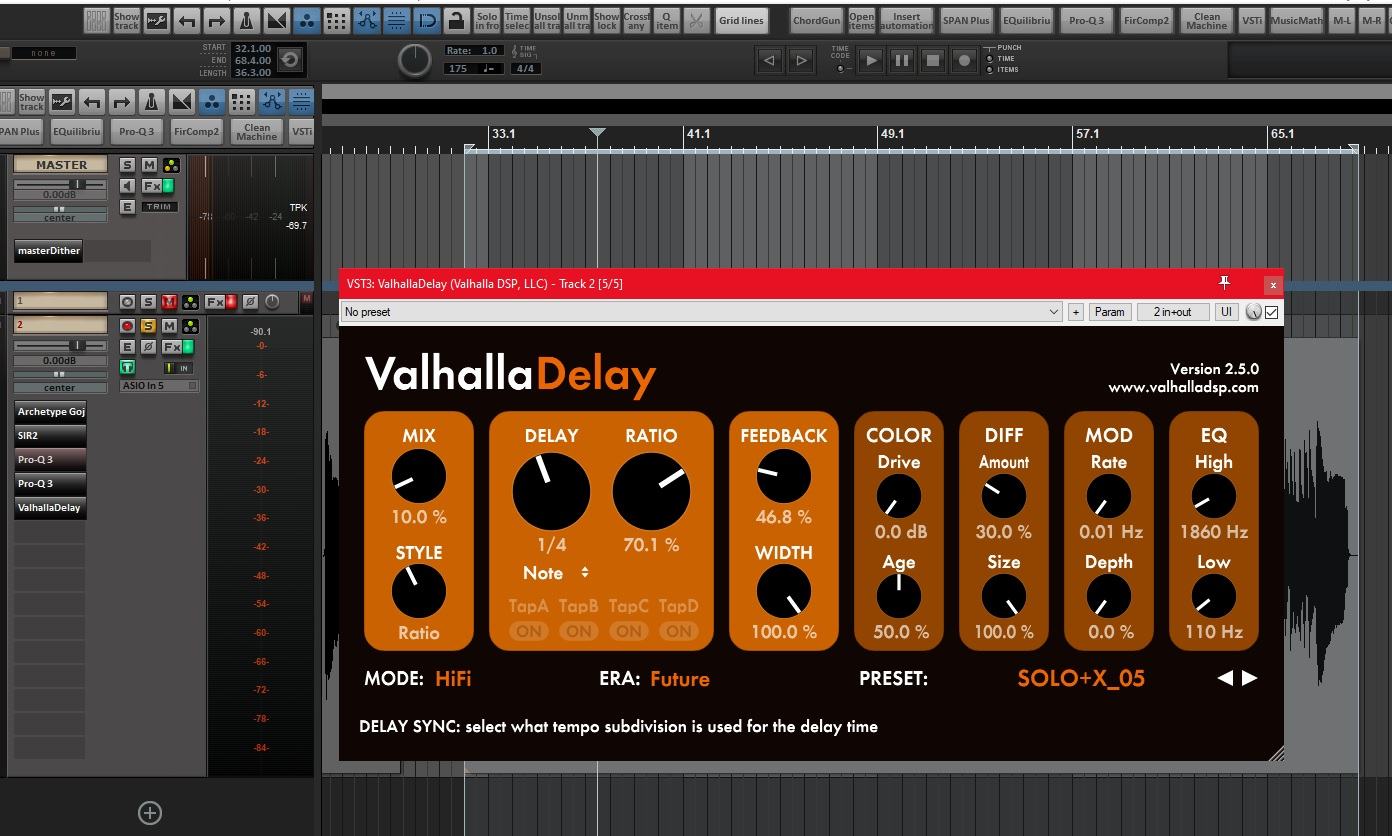Click the Master track speaker mono icon

(x=127, y=186)
